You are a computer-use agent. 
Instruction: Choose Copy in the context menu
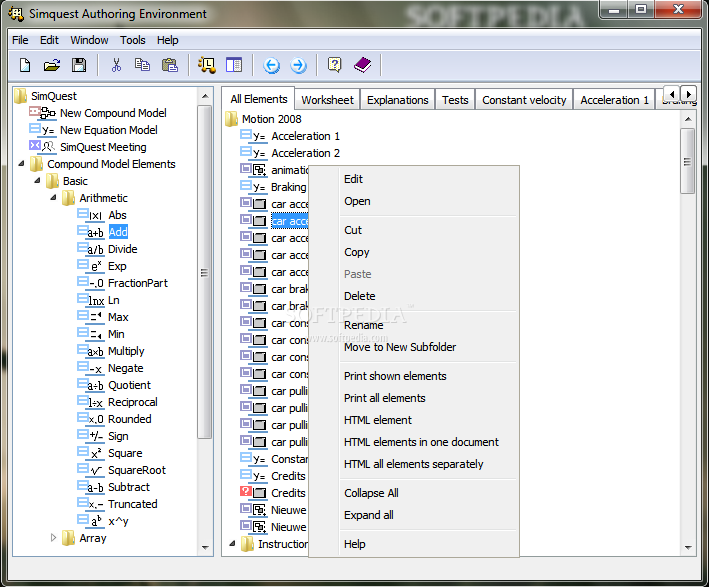click(x=413, y=252)
